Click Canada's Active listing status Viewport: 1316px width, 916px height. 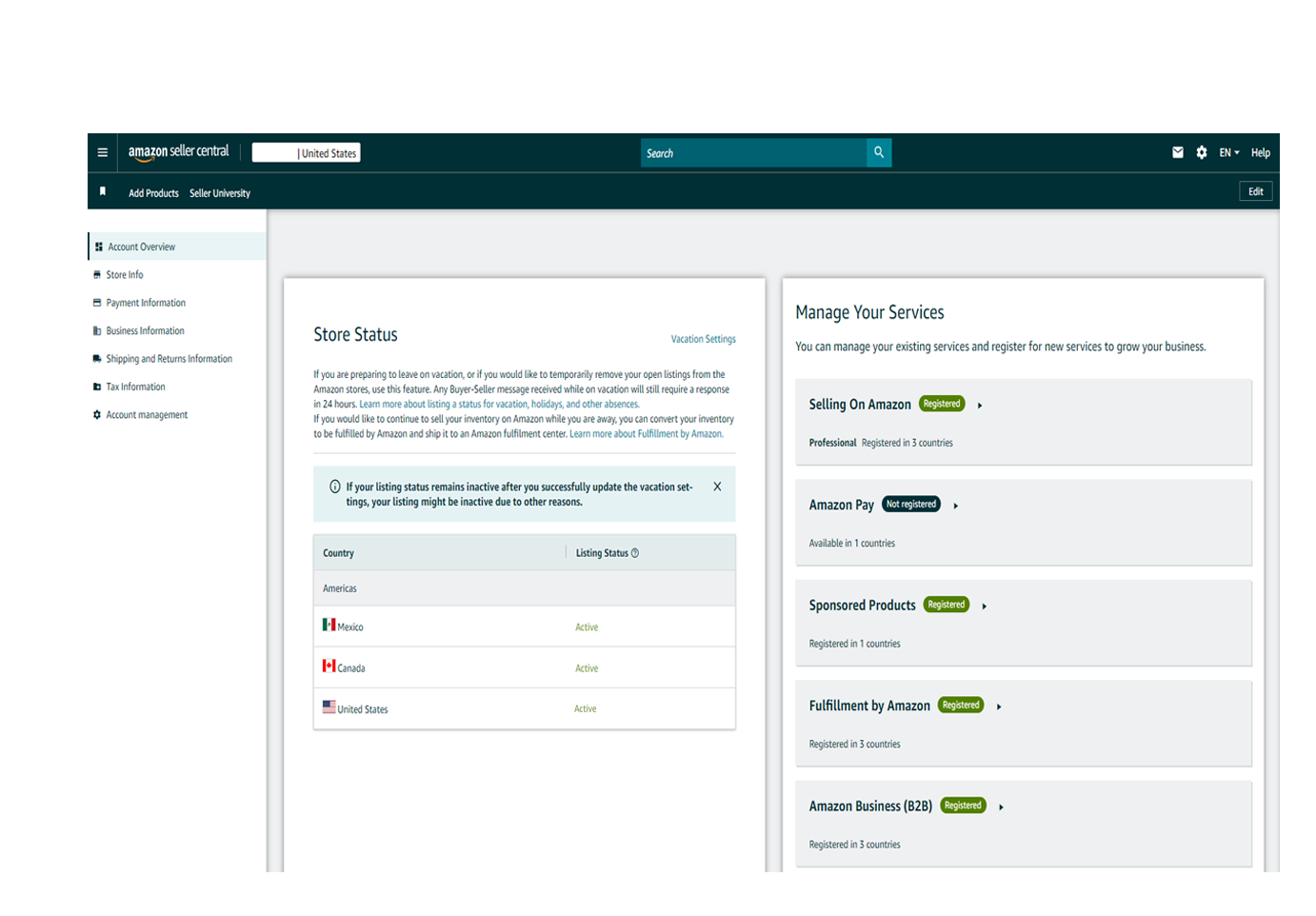587,668
